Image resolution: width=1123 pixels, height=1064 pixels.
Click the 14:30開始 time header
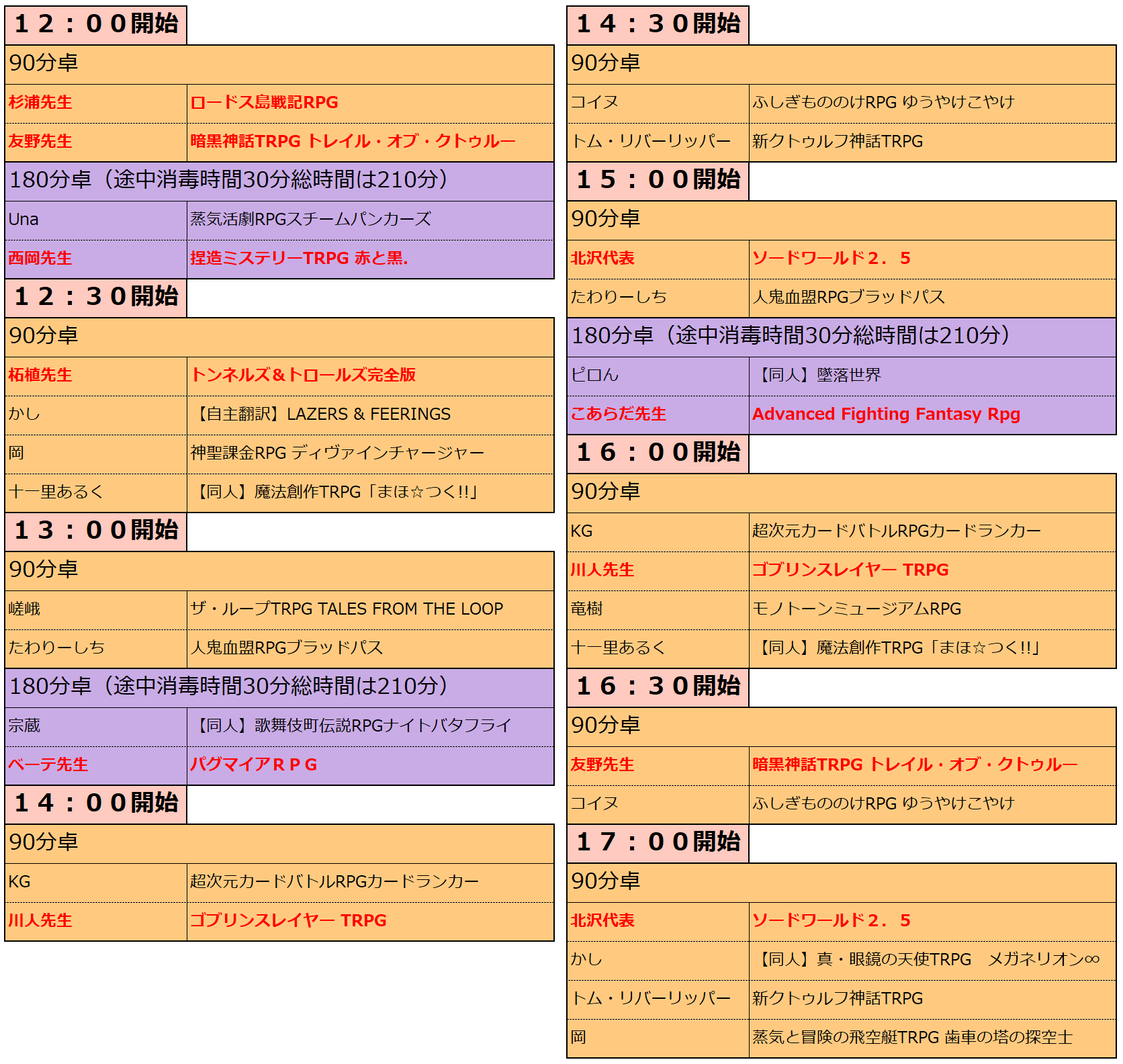tap(658, 25)
